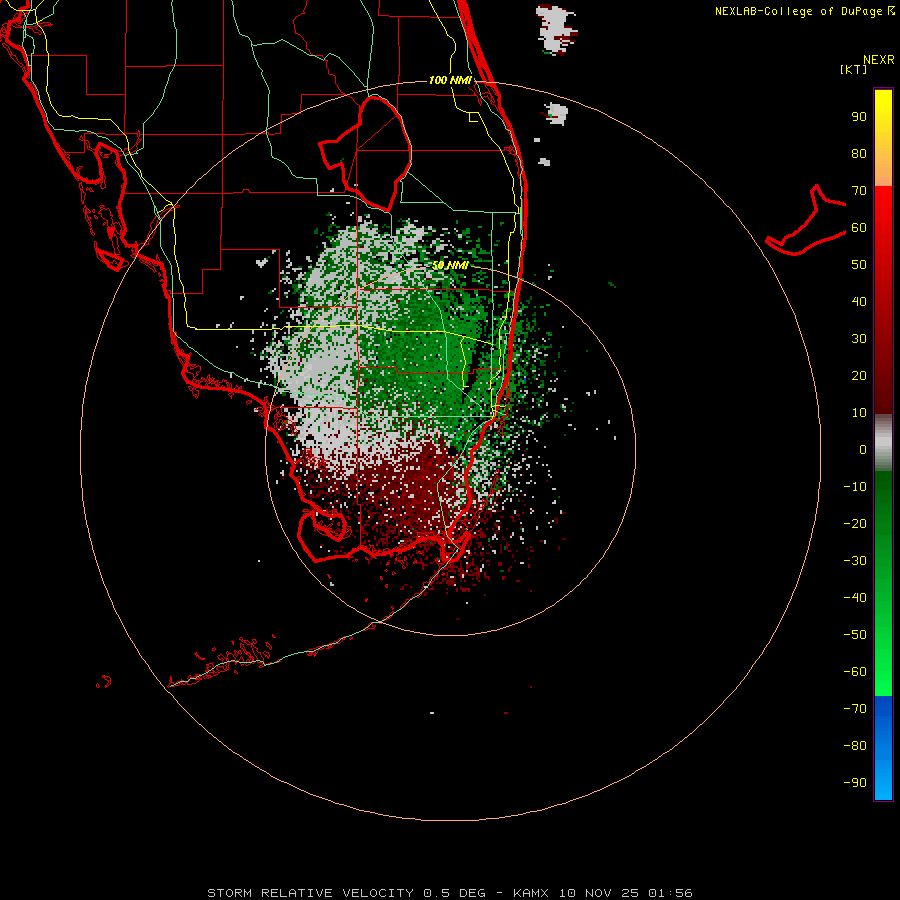Click the -40 value on velocity scale
900x900 pixels.
click(x=855, y=598)
